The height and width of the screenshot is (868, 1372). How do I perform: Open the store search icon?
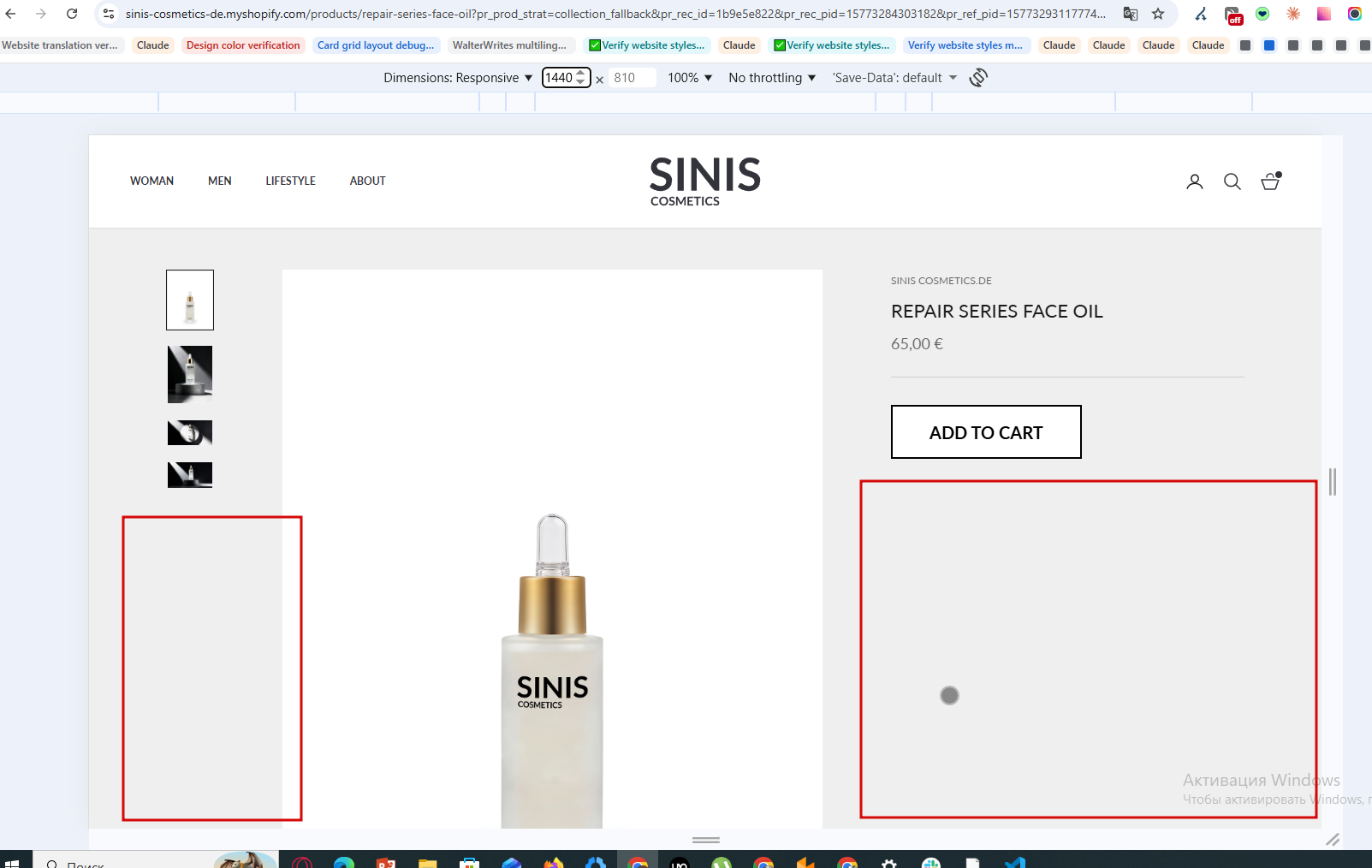1232,181
